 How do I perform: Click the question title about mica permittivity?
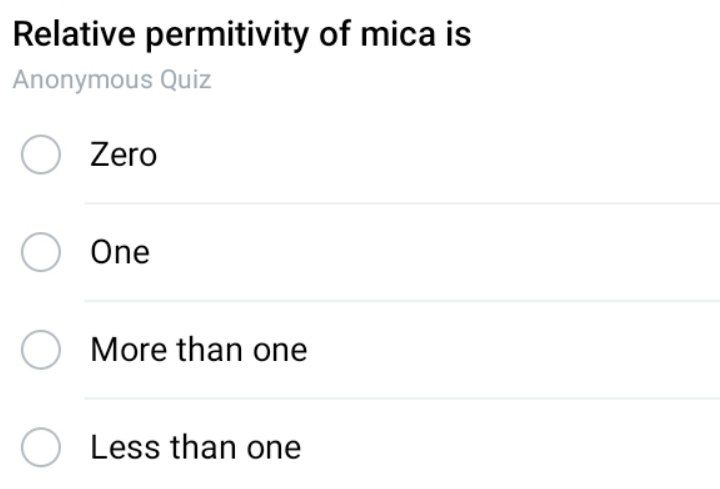pyautogui.click(x=242, y=35)
